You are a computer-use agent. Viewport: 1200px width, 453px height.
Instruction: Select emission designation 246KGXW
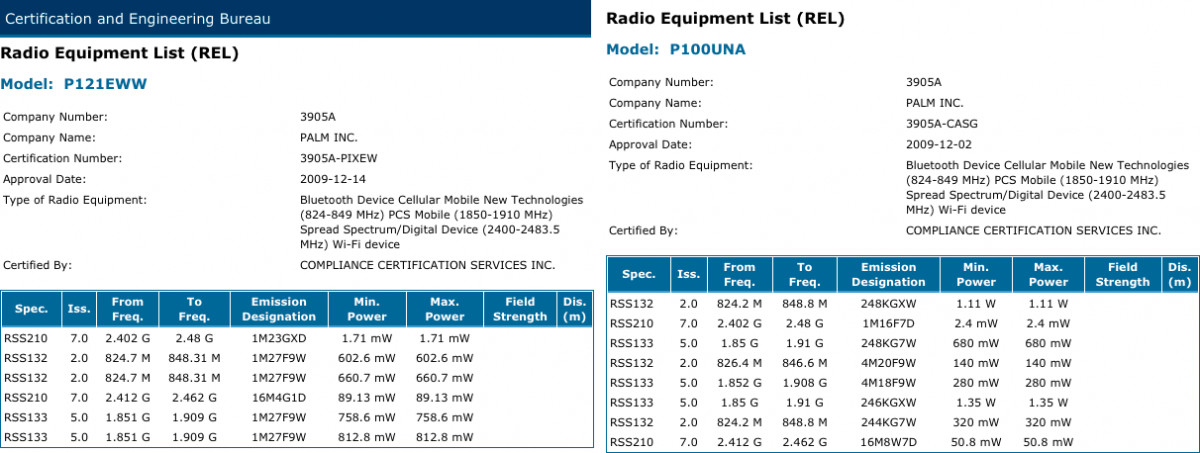click(x=888, y=402)
